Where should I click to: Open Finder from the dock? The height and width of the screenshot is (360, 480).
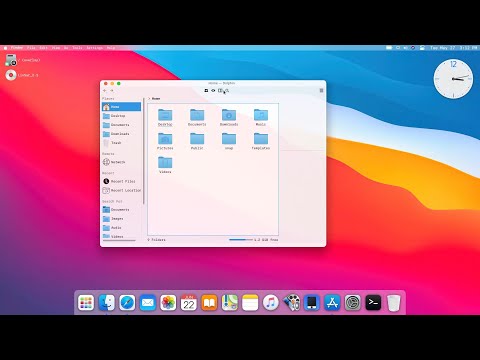(107, 303)
